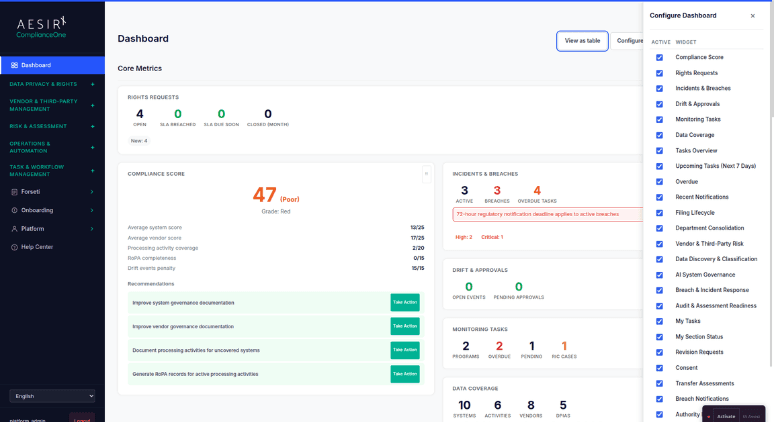Click the View as table button

tap(582, 41)
